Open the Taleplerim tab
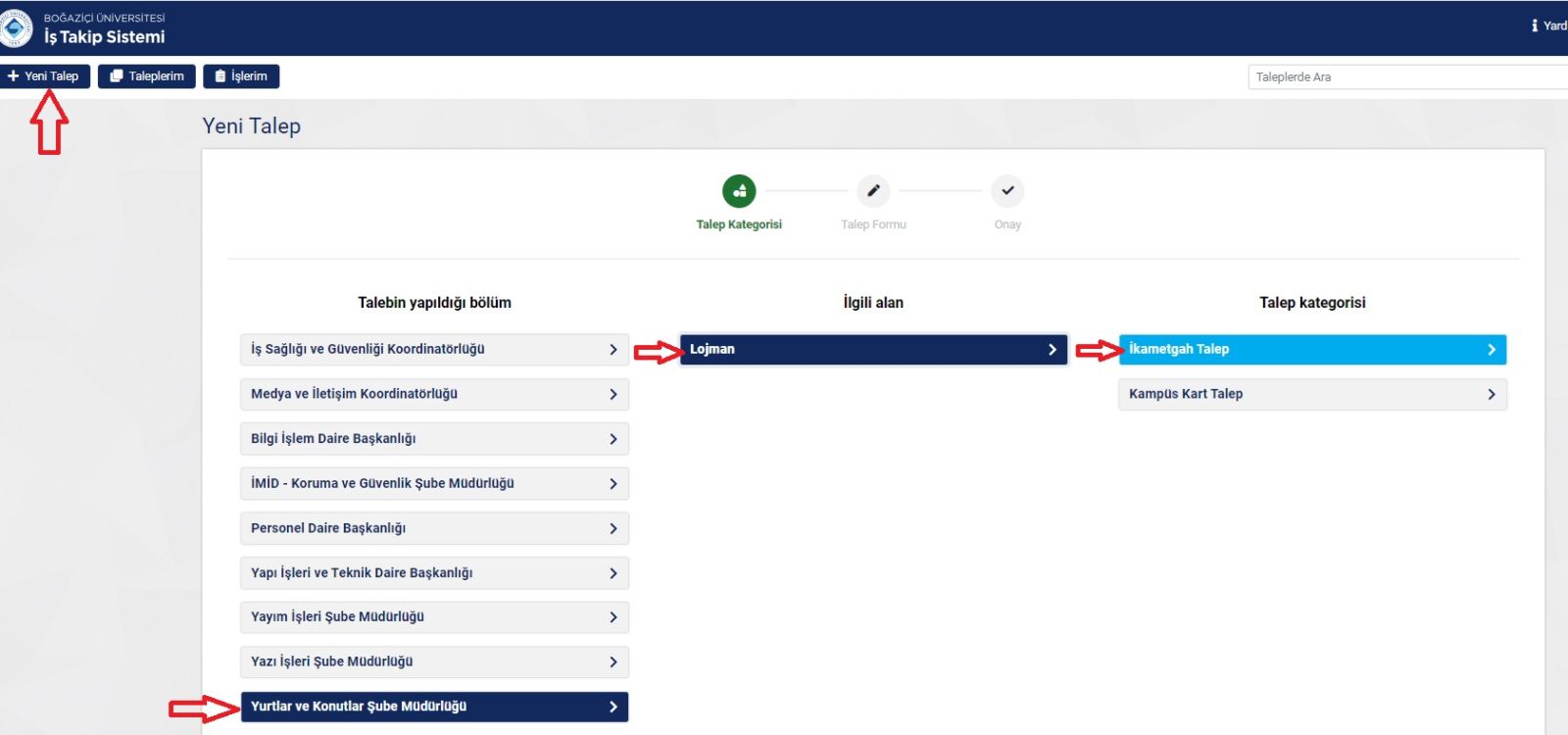The height and width of the screenshot is (735, 1568). 147,76
